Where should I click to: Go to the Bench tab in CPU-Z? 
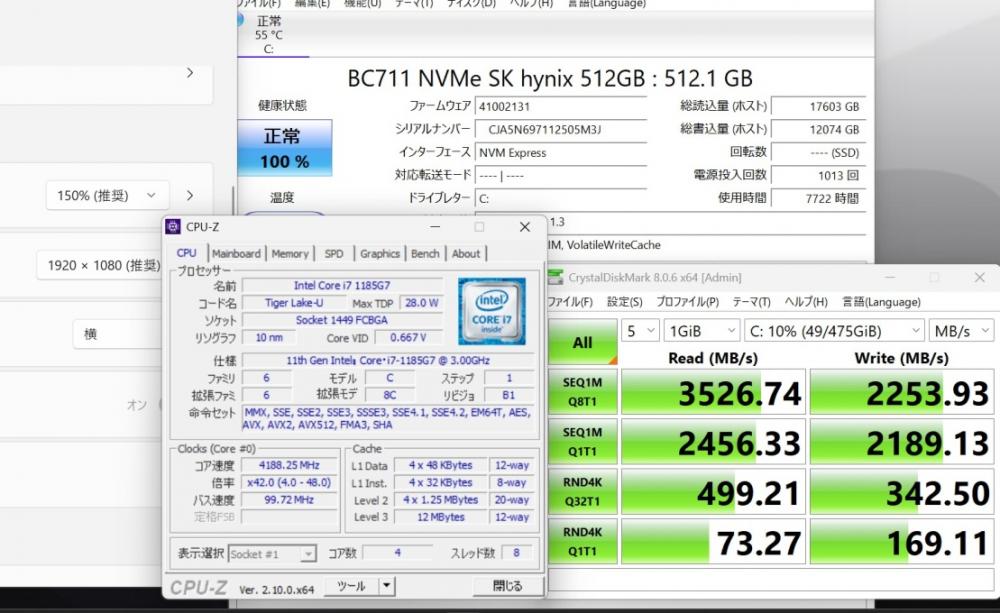(x=425, y=253)
